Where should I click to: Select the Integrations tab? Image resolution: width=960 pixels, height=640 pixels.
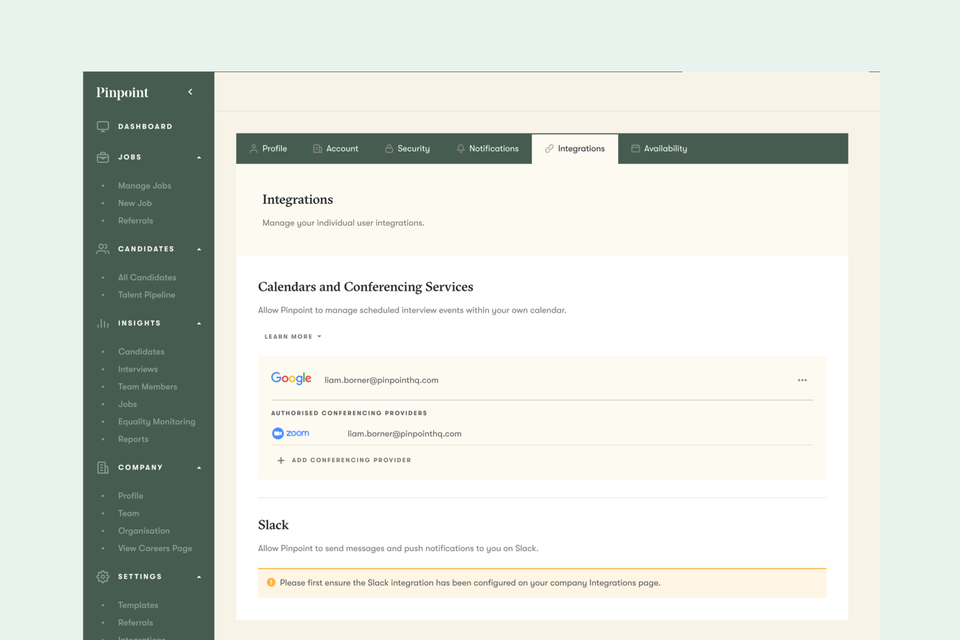pos(575,149)
